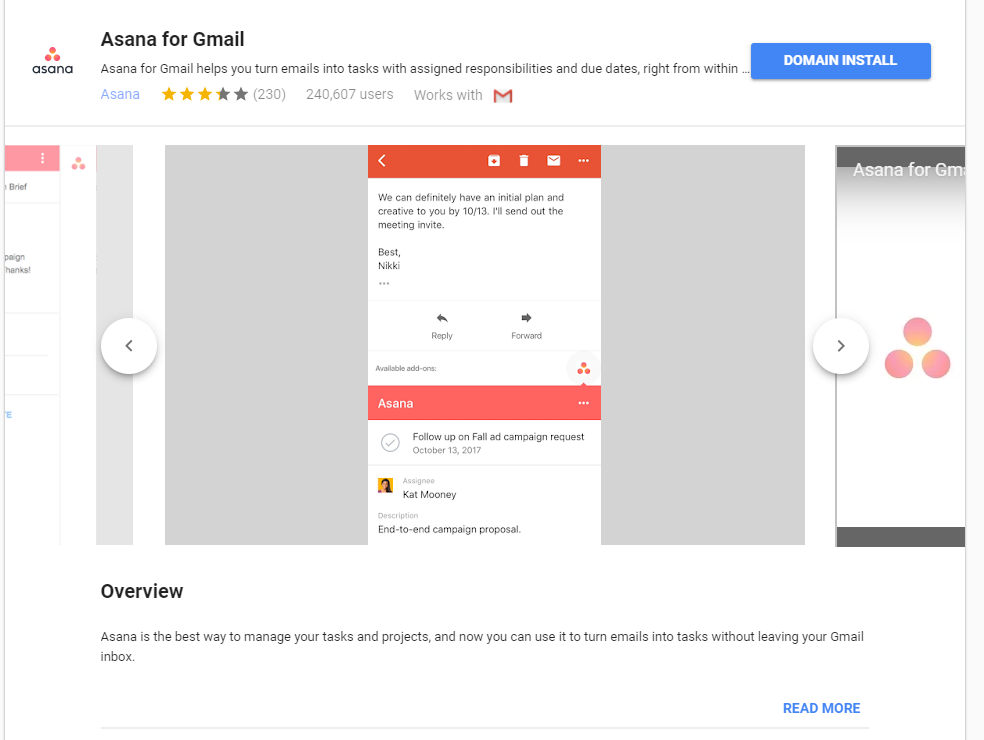Click the Asana dots icon in left thumbnail
The height and width of the screenshot is (740, 984).
click(x=78, y=163)
